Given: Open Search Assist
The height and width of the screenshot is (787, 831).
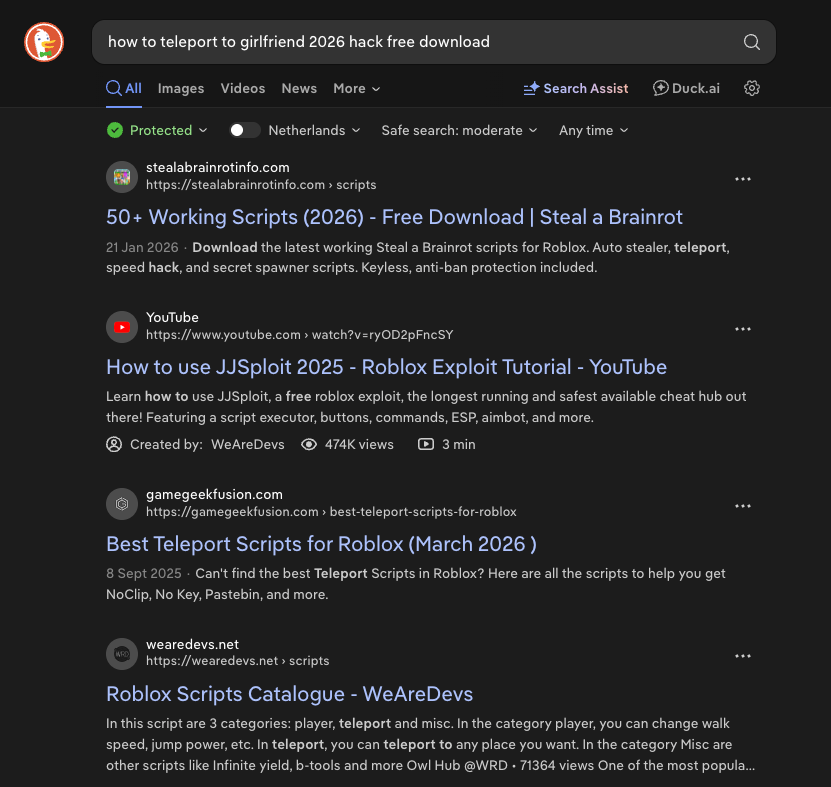Looking at the screenshot, I should pos(575,88).
